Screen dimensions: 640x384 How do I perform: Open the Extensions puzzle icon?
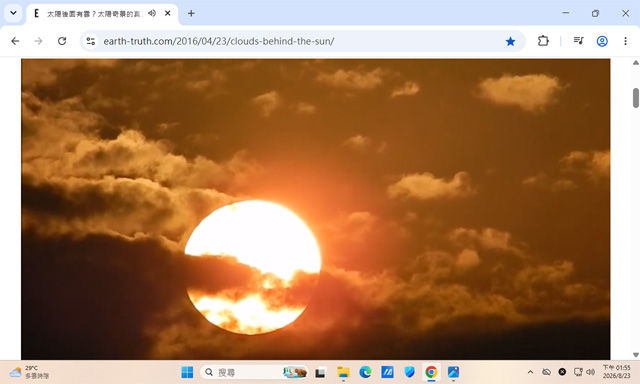click(543, 41)
